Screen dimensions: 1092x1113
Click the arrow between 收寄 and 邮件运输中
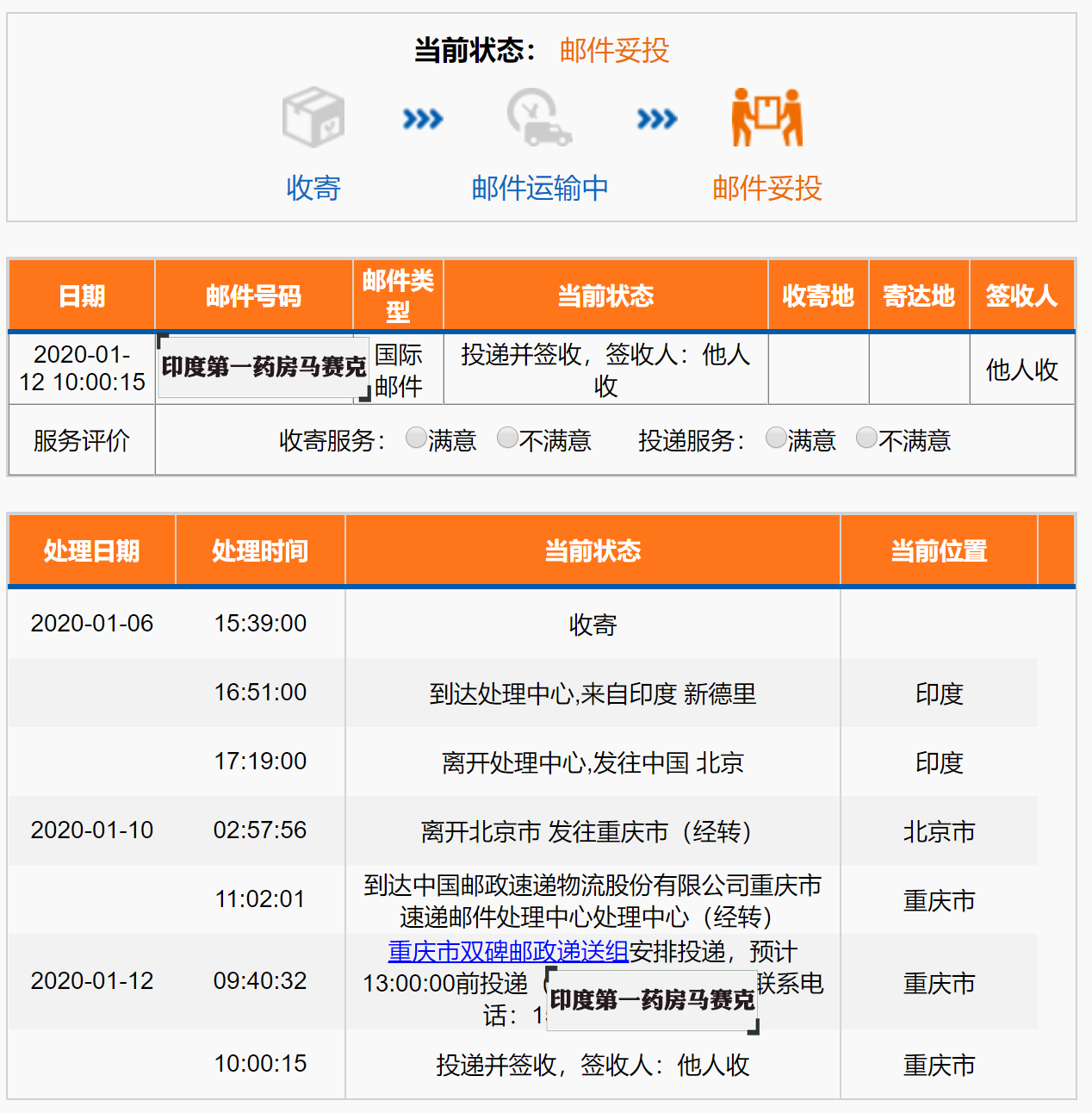pos(419,119)
